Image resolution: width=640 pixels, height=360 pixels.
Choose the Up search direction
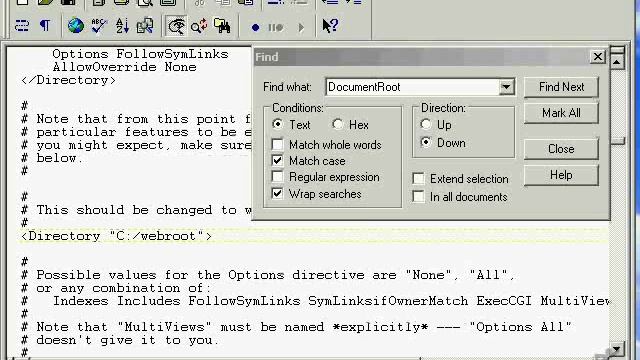(426, 124)
